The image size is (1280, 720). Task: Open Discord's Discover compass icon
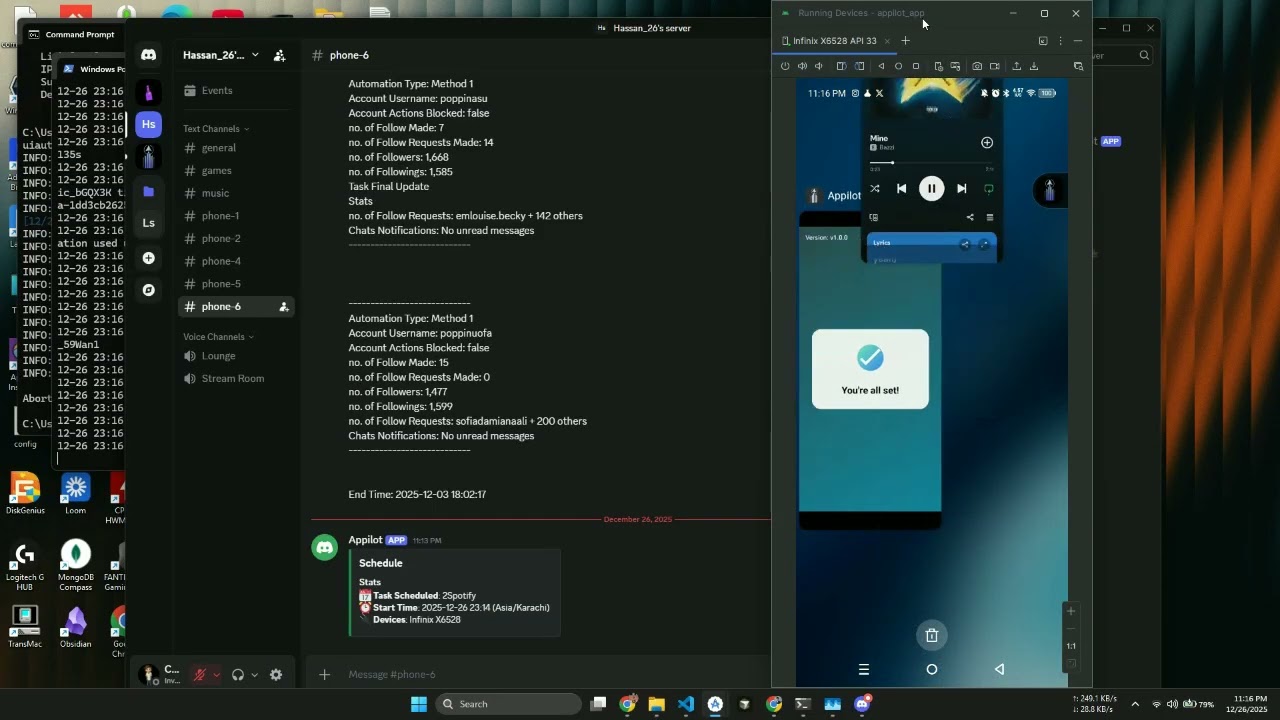point(149,290)
